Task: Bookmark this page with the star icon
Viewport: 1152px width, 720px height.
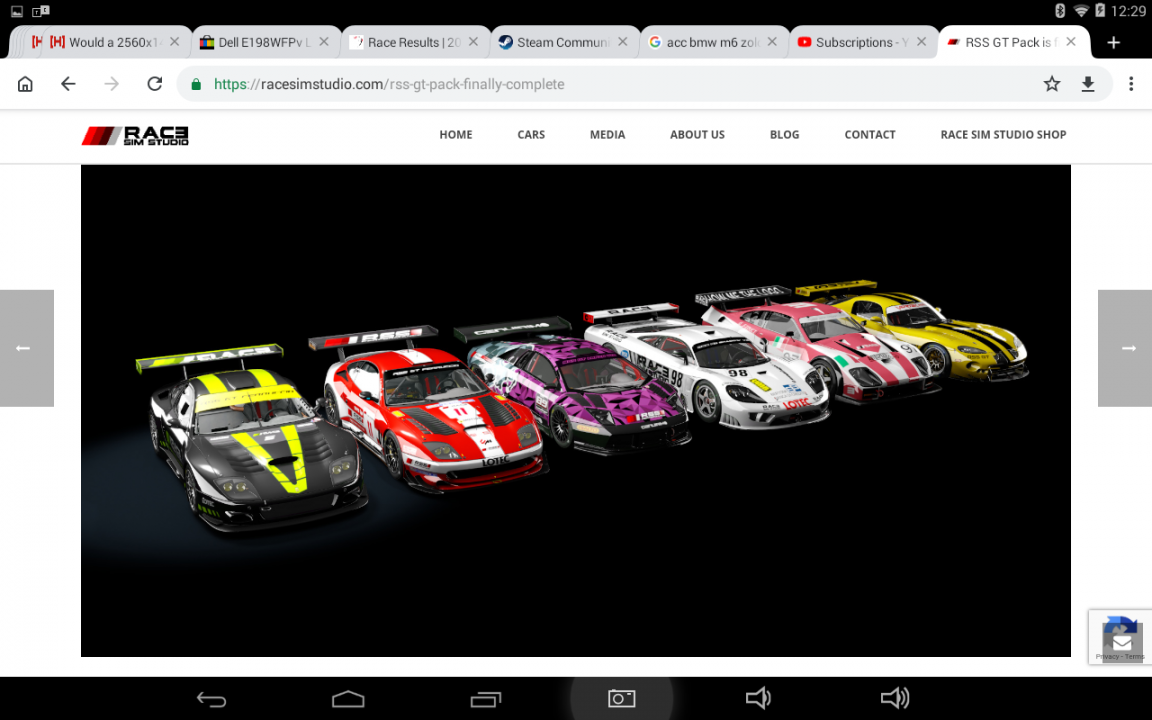Action: 1052,84
